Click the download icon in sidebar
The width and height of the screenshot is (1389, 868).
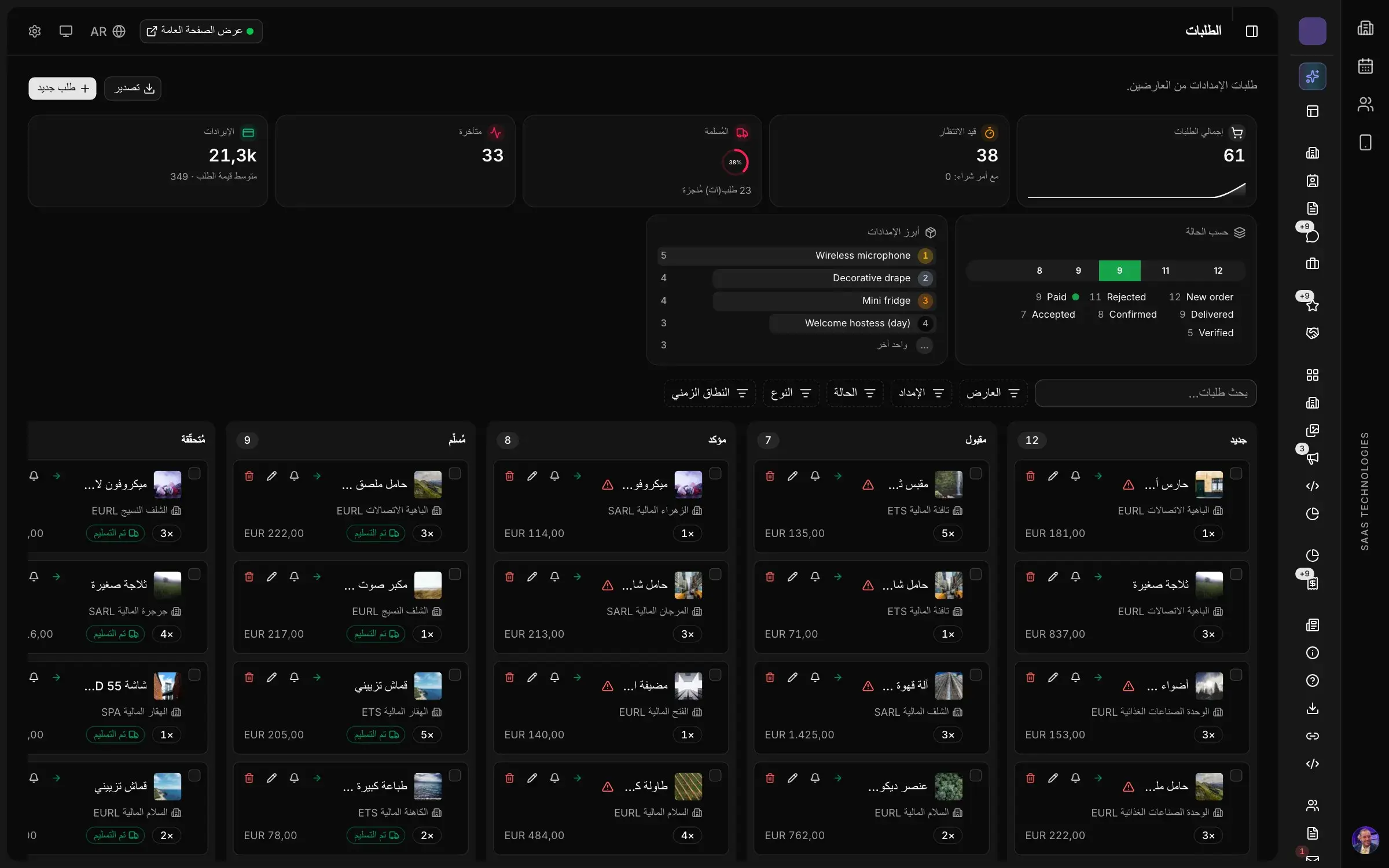1312,708
